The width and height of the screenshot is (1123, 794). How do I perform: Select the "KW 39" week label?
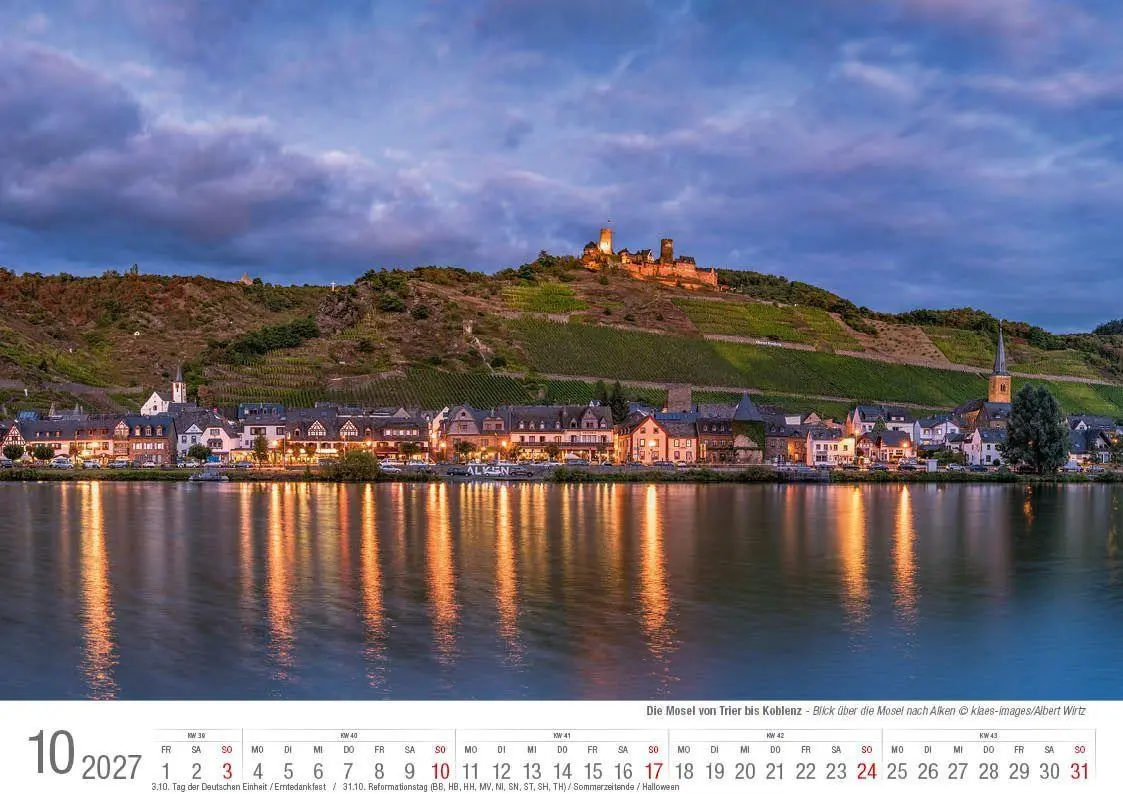point(196,735)
